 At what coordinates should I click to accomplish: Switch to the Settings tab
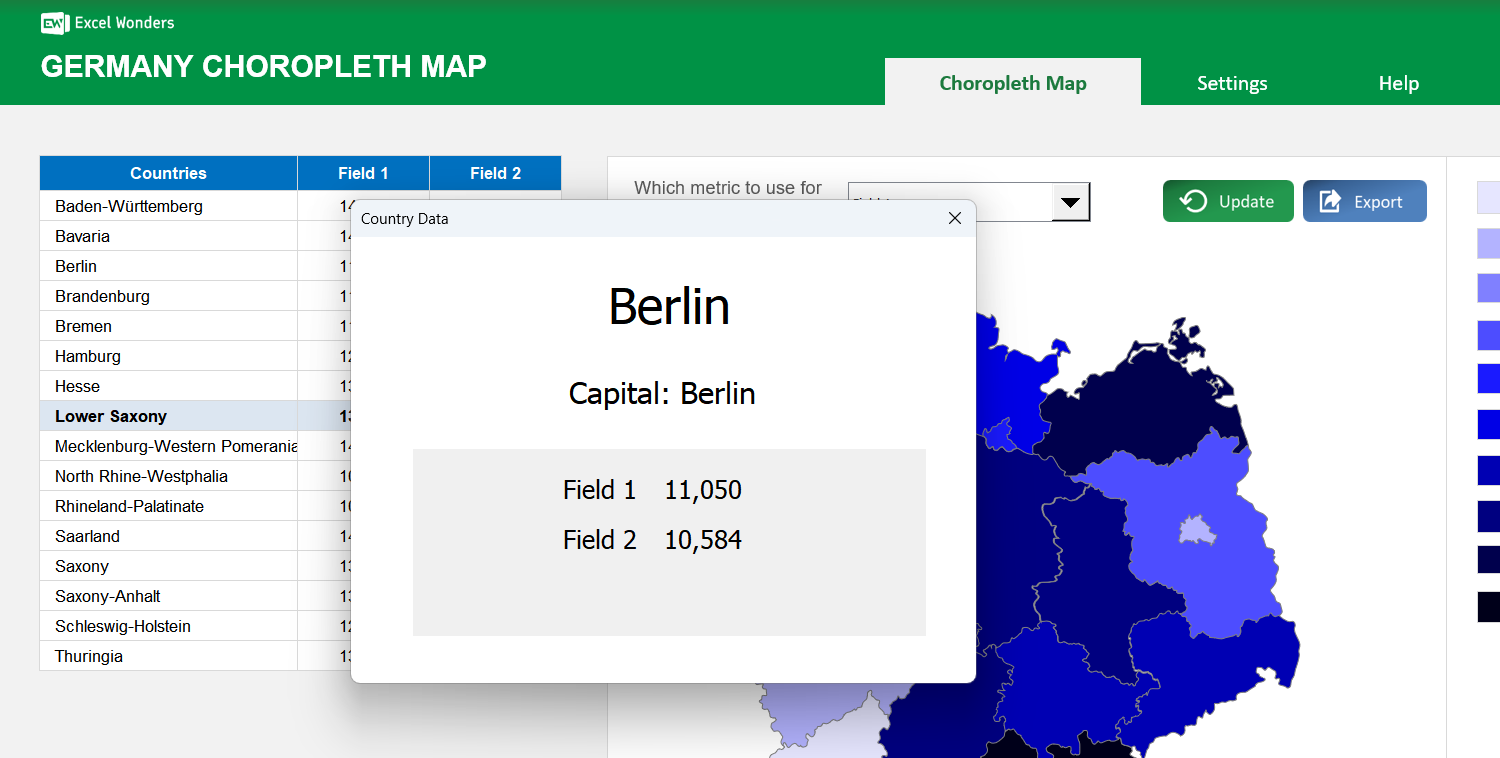point(1232,83)
